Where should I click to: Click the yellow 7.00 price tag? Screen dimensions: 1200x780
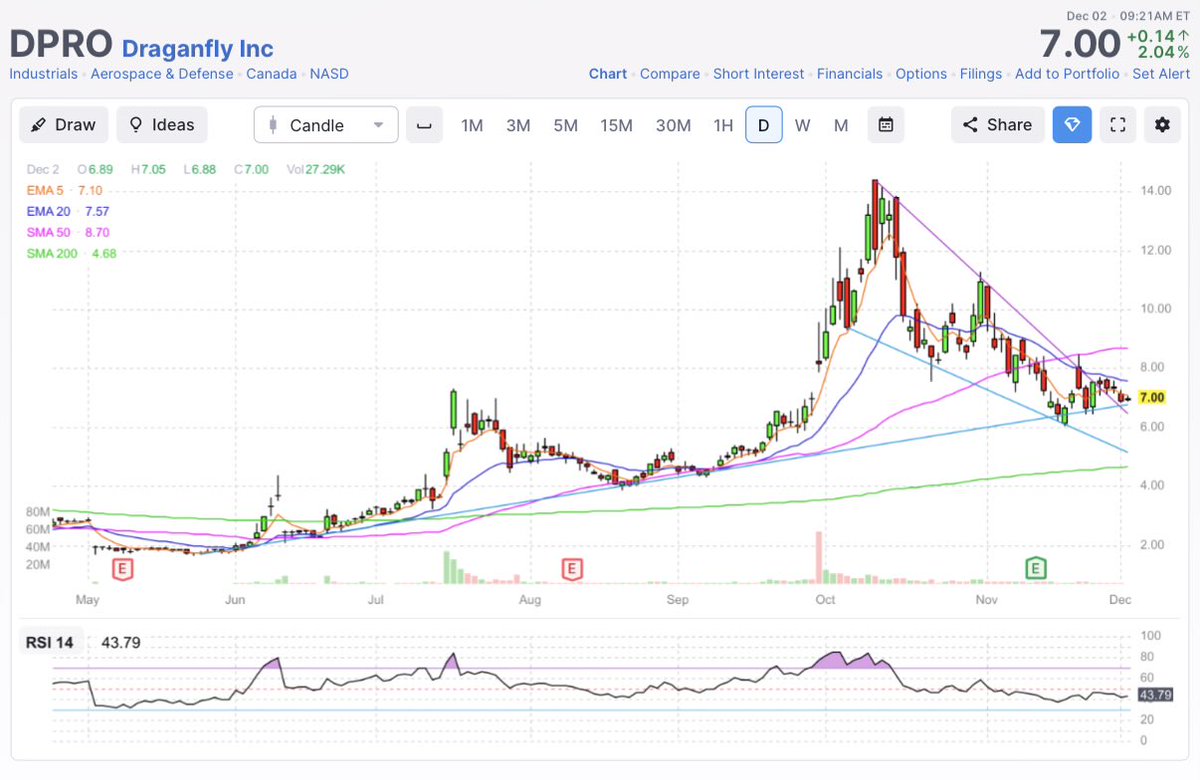1151,397
